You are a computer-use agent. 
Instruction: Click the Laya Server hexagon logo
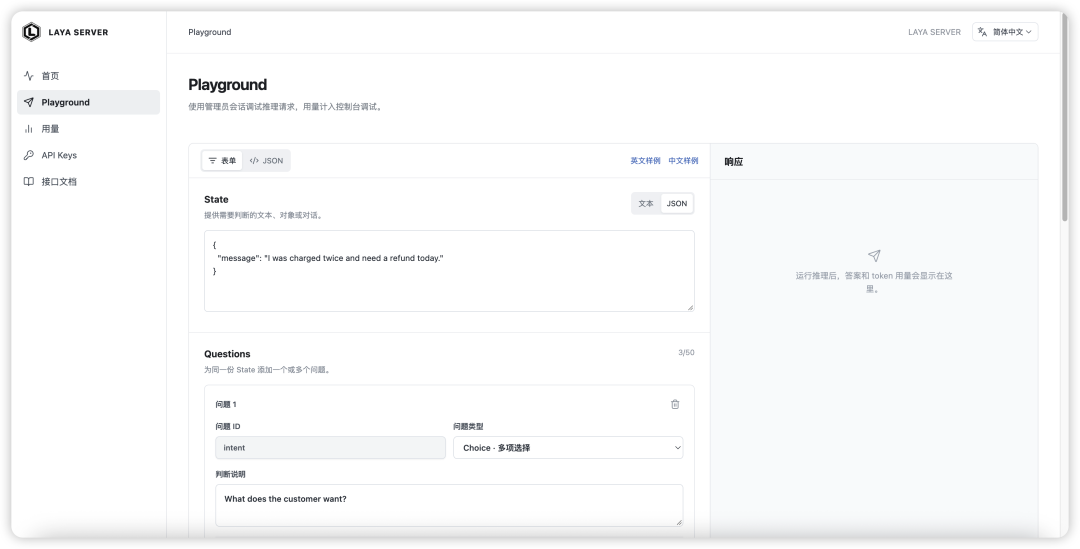[31, 32]
